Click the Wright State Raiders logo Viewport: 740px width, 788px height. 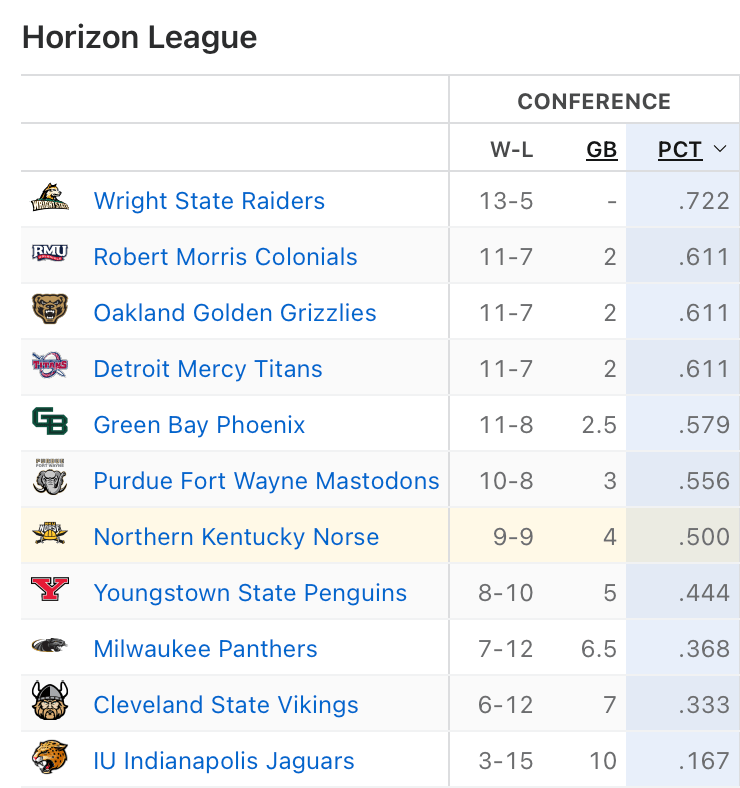click(x=50, y=200)
